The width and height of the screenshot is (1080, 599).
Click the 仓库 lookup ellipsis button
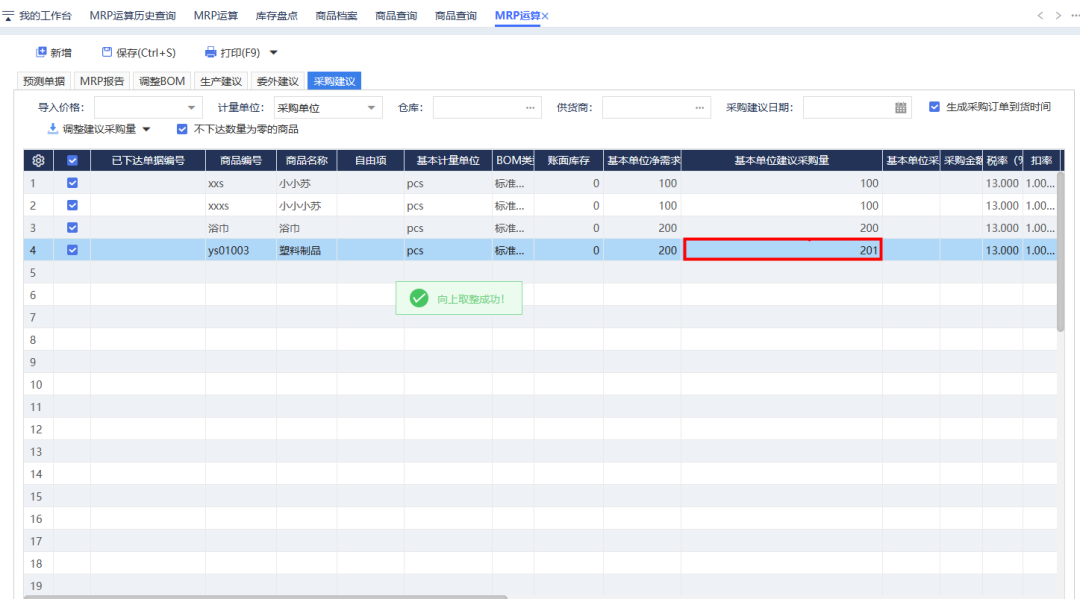point(530,108)
